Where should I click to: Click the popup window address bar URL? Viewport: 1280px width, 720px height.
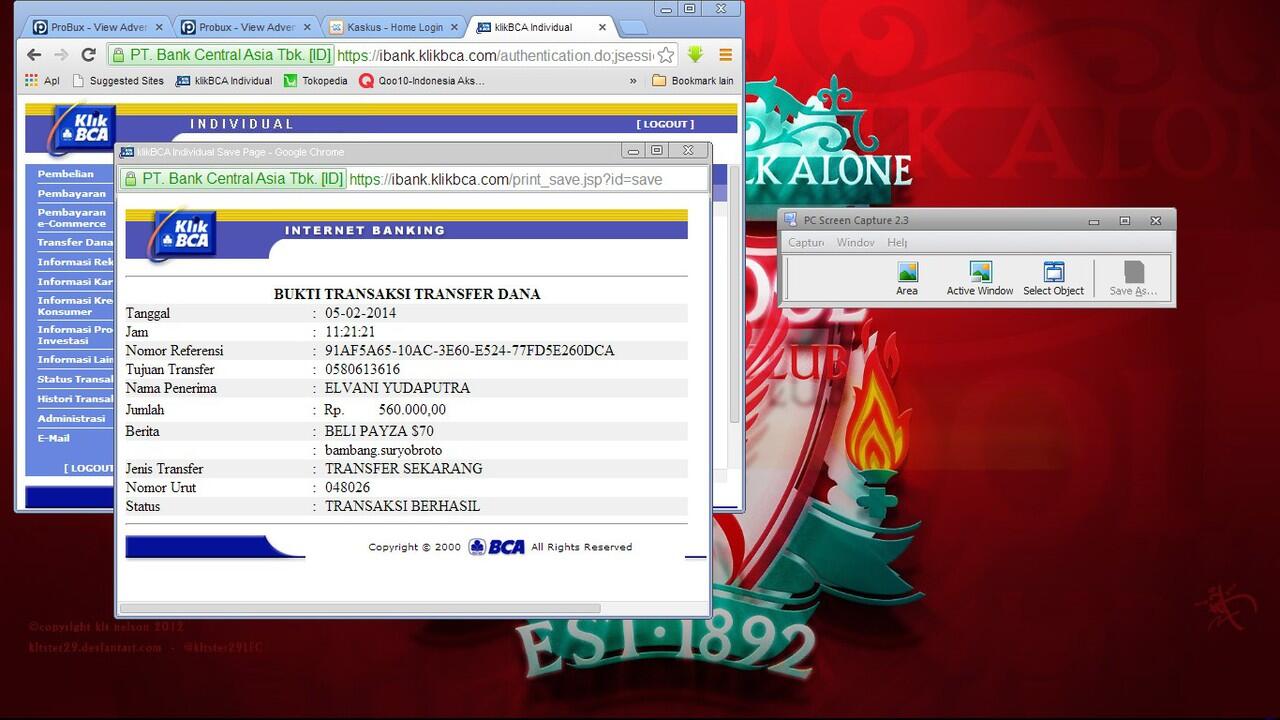506,179
